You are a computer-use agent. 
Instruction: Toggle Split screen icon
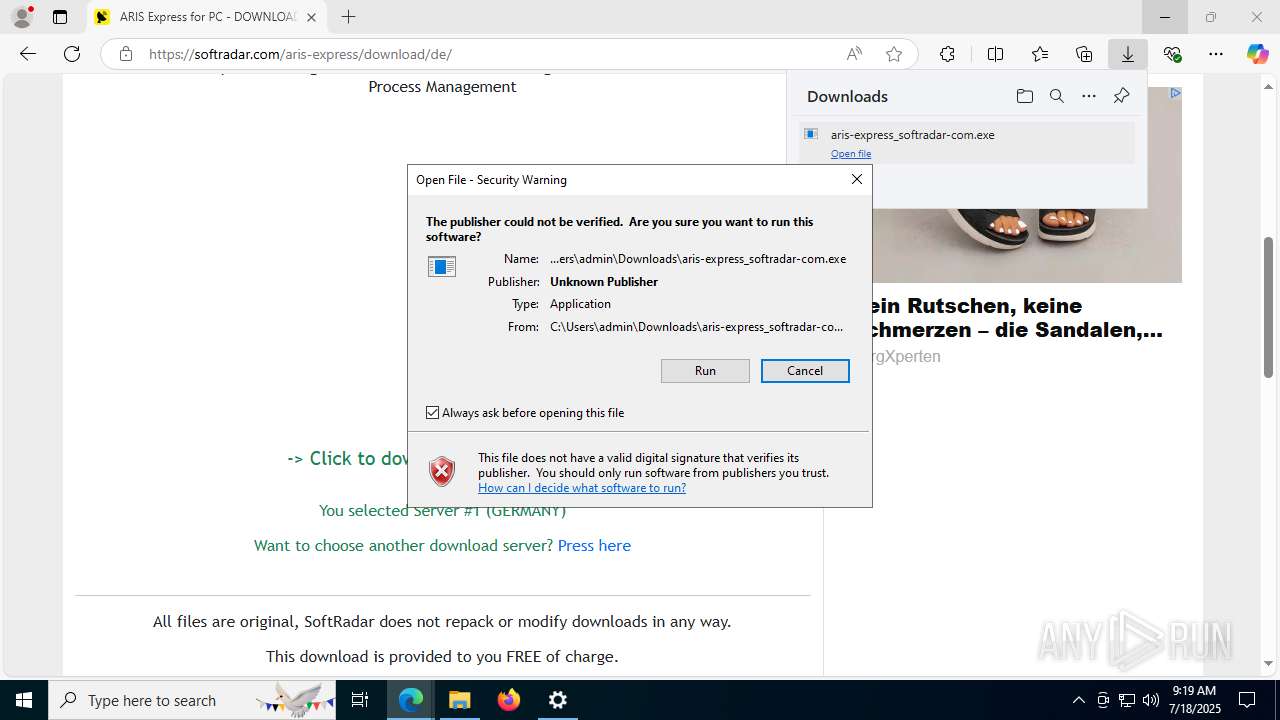click(x=995, y=54)
